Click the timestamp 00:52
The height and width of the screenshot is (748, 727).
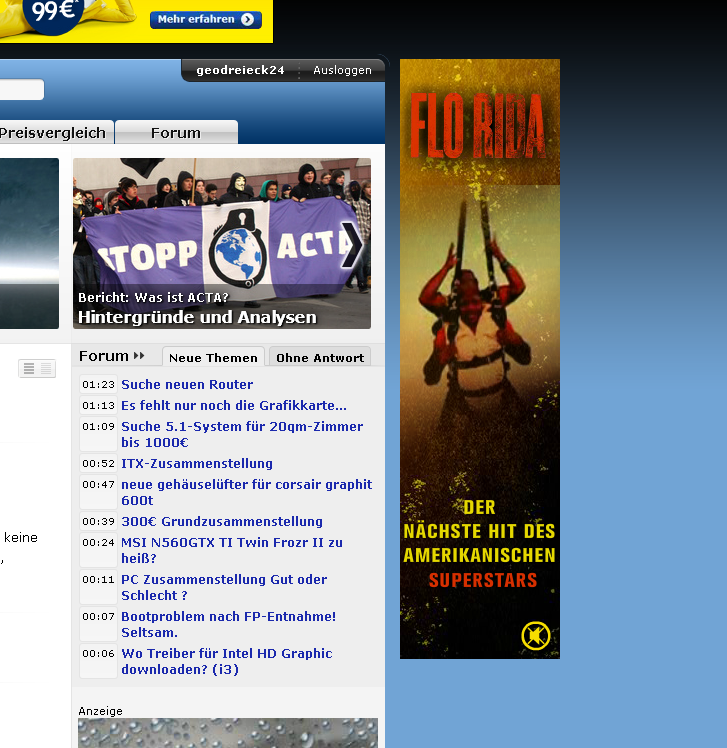pyautogui.click(x=98, y=464)
